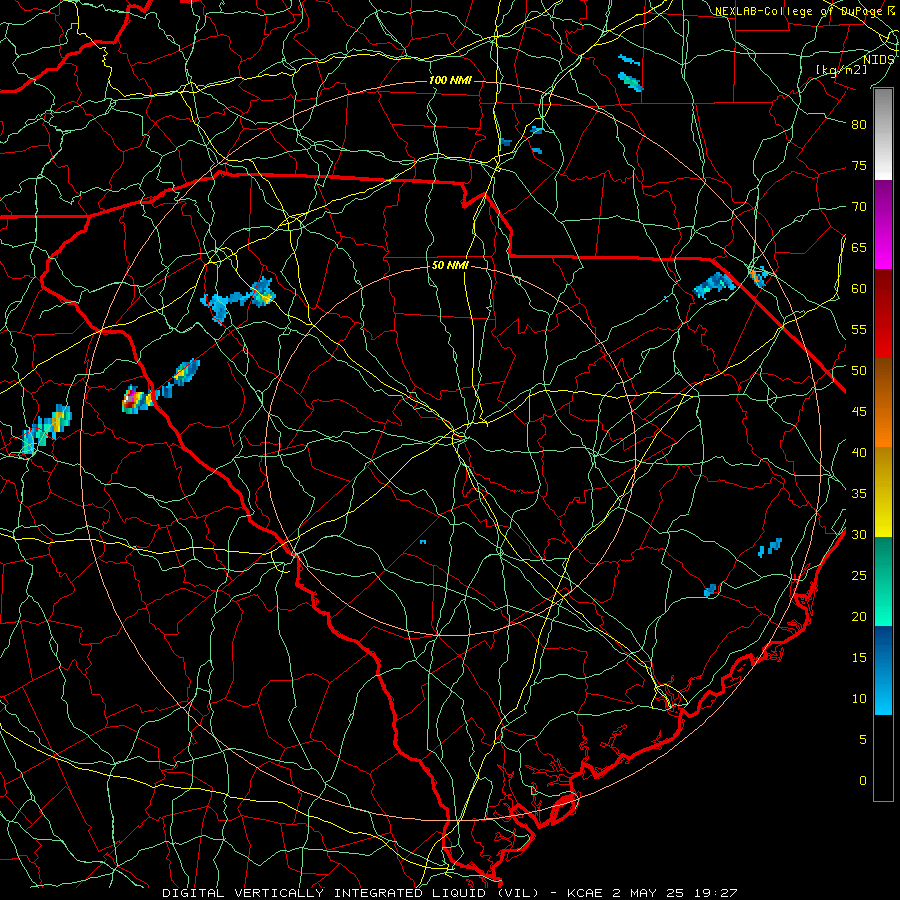Click the '60' value on the color scale

click(859, 289)
